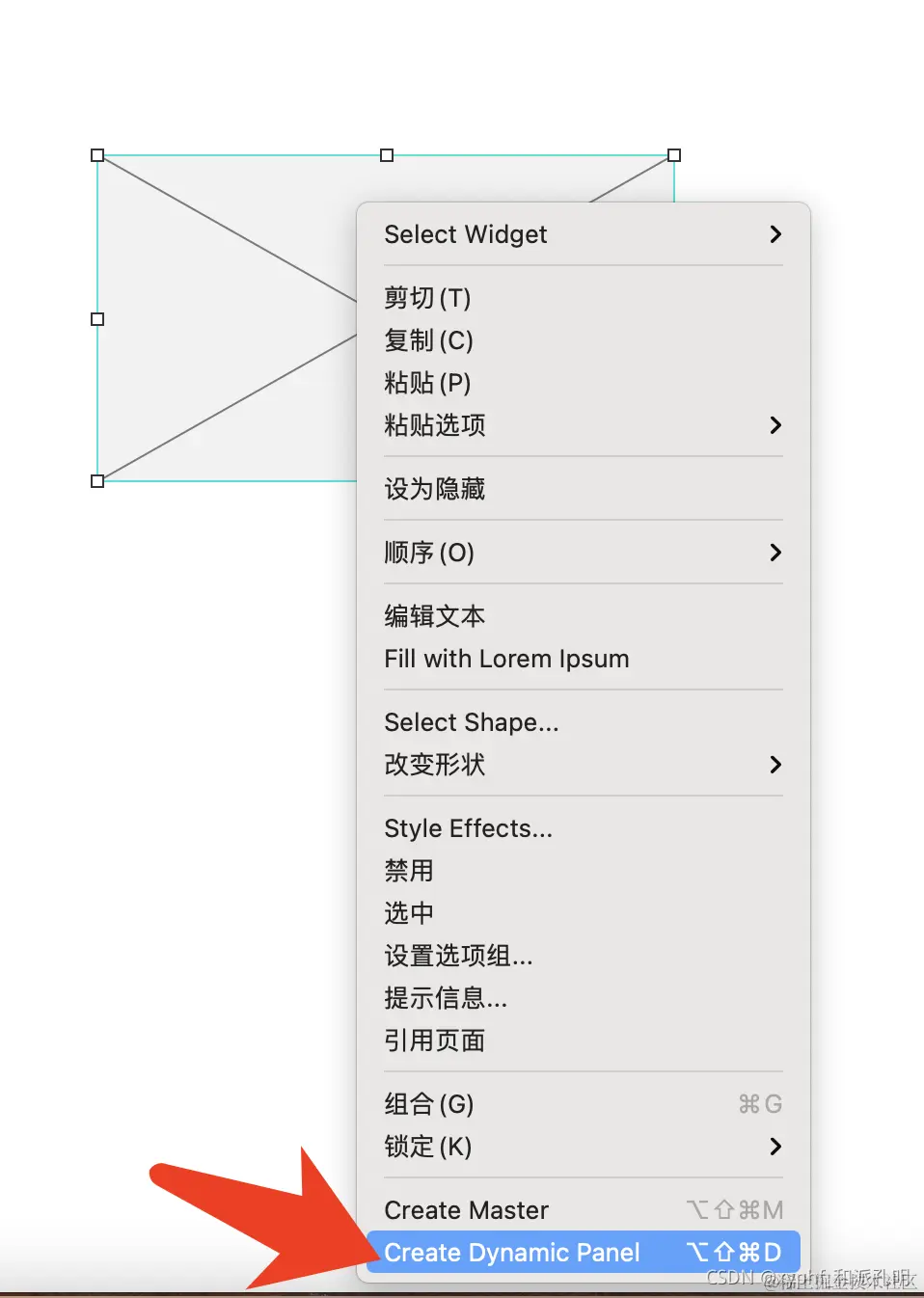
Task: Expand the 粘贴选项 submenu arrow
Action: [775, 425]
